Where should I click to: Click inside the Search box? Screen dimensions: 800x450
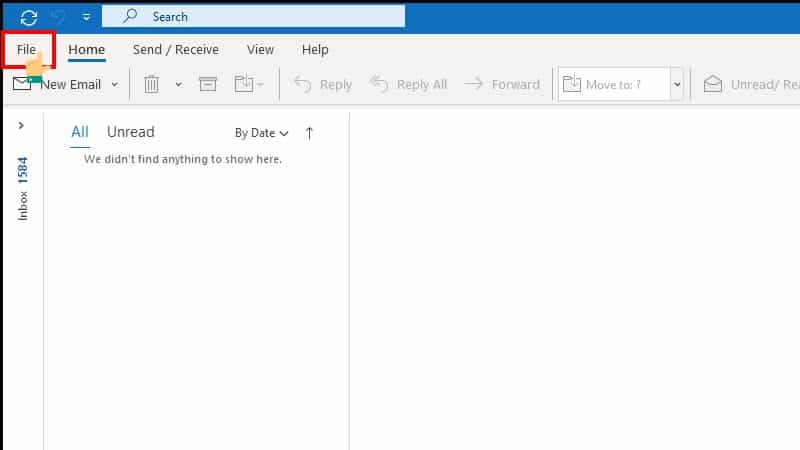tap(260, 17)
